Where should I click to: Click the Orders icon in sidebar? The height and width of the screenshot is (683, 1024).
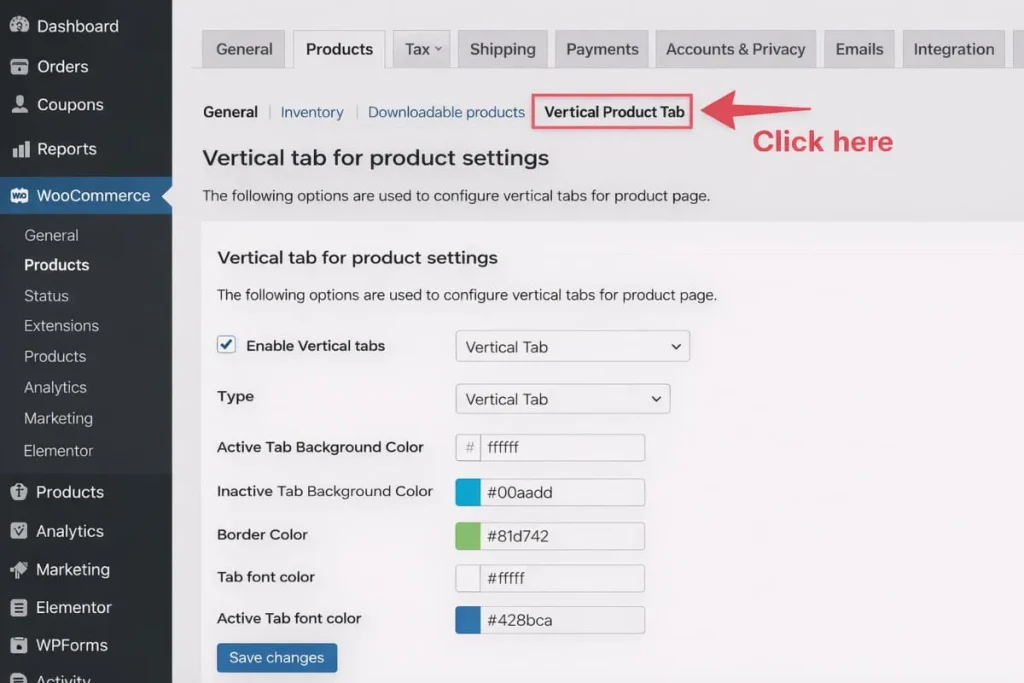click(19, 67)
